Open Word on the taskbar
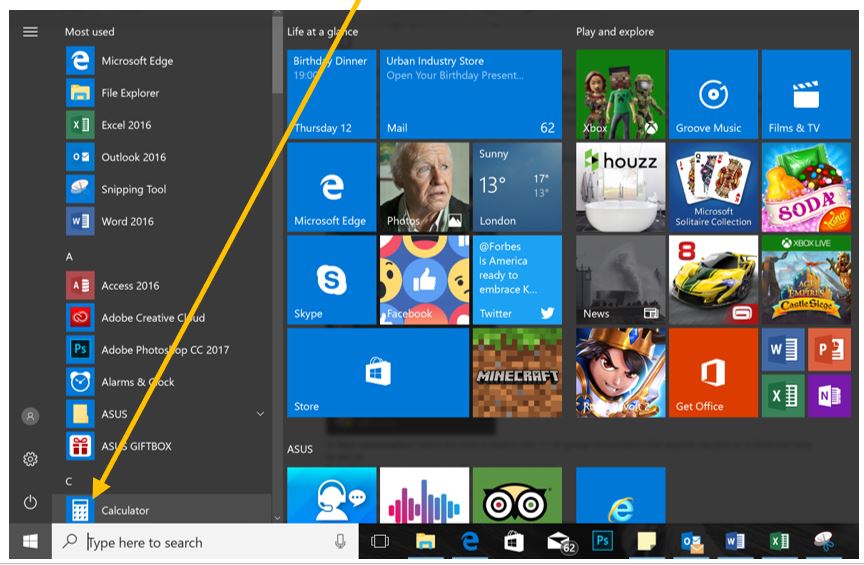Screen dimensions: 864x565 [735, 542]
